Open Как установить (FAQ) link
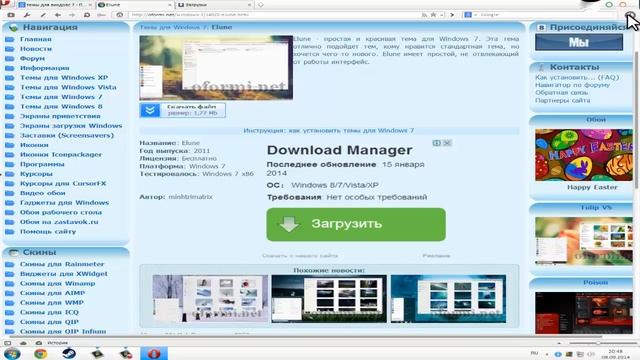The image size is (640, 360). [577, 77]
